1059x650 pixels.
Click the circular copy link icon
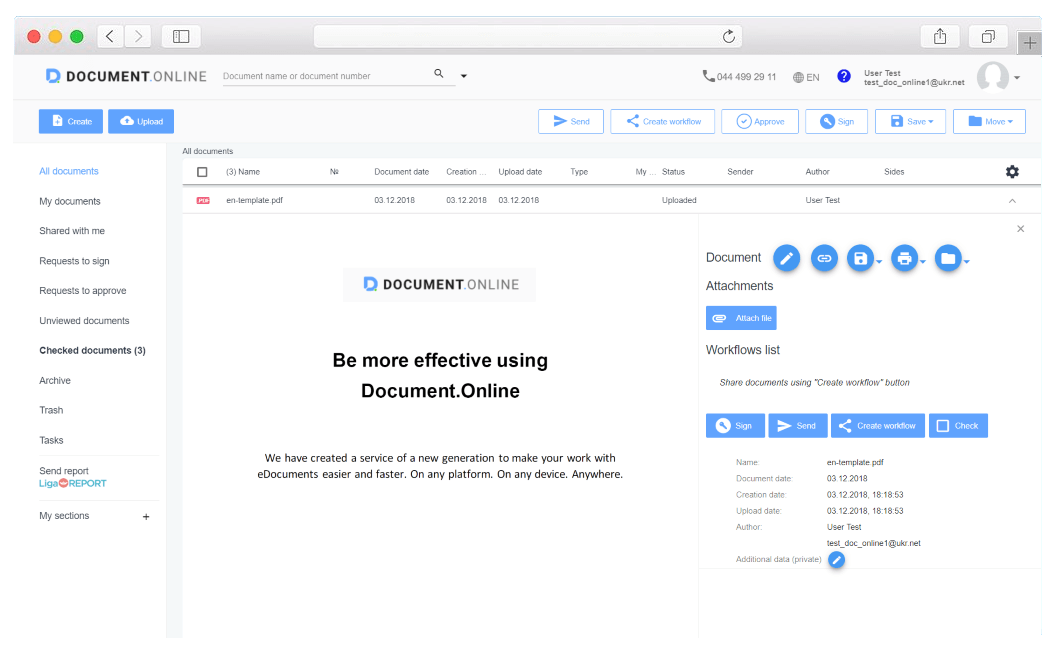click(x=824, y=259)
